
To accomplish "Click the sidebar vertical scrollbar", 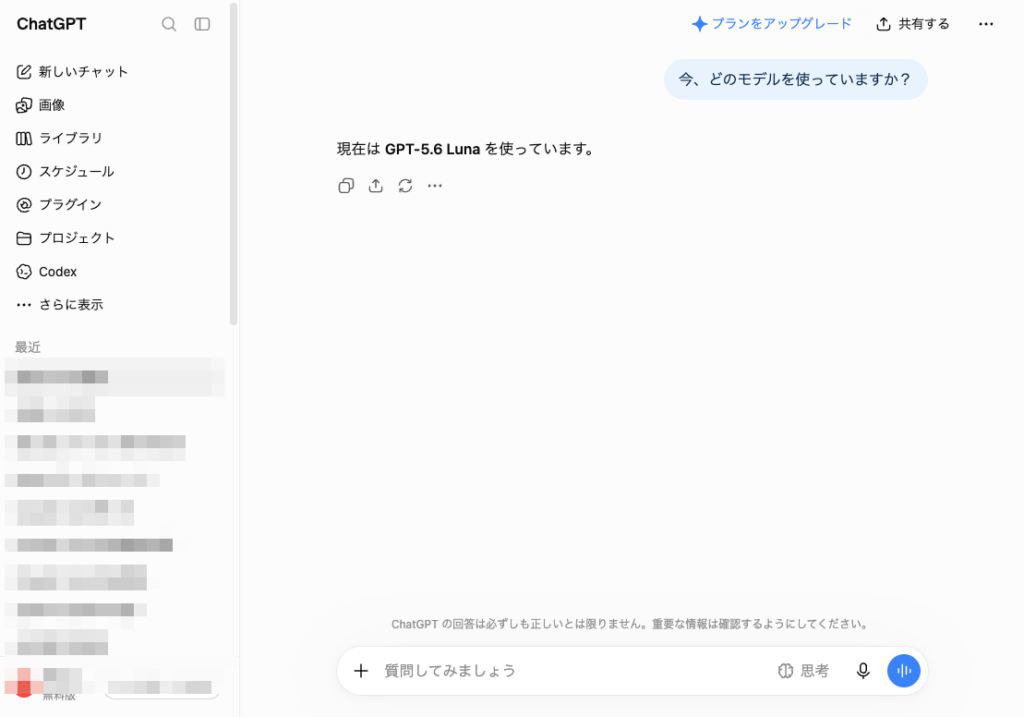I will (x=233, y=163).
